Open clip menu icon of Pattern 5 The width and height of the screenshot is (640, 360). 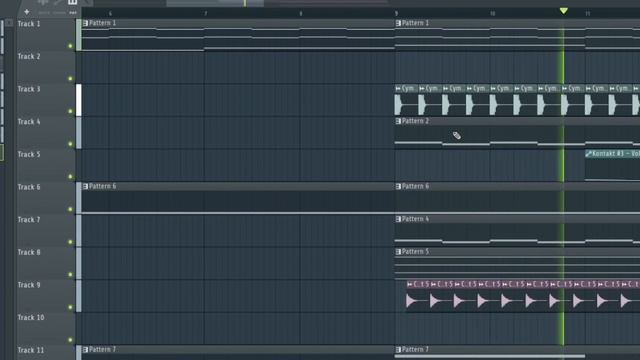tap(398, 252)
